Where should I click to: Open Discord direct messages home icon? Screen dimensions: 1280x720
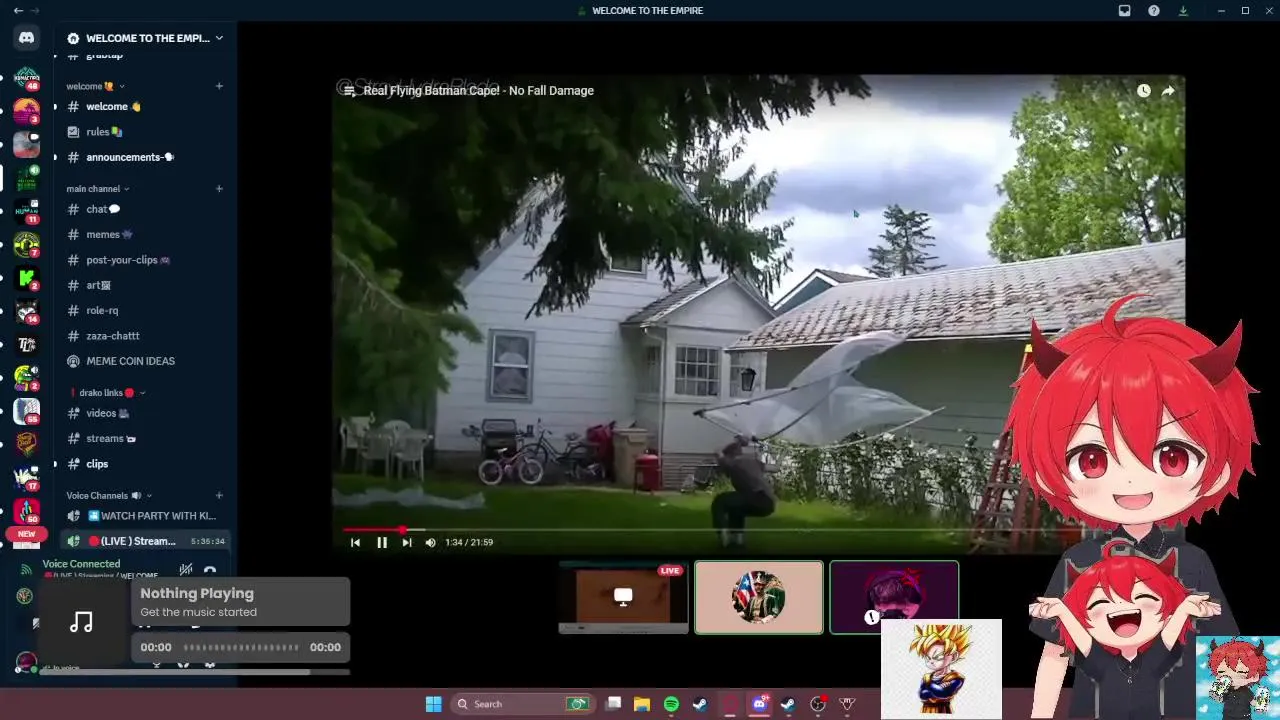27,38
